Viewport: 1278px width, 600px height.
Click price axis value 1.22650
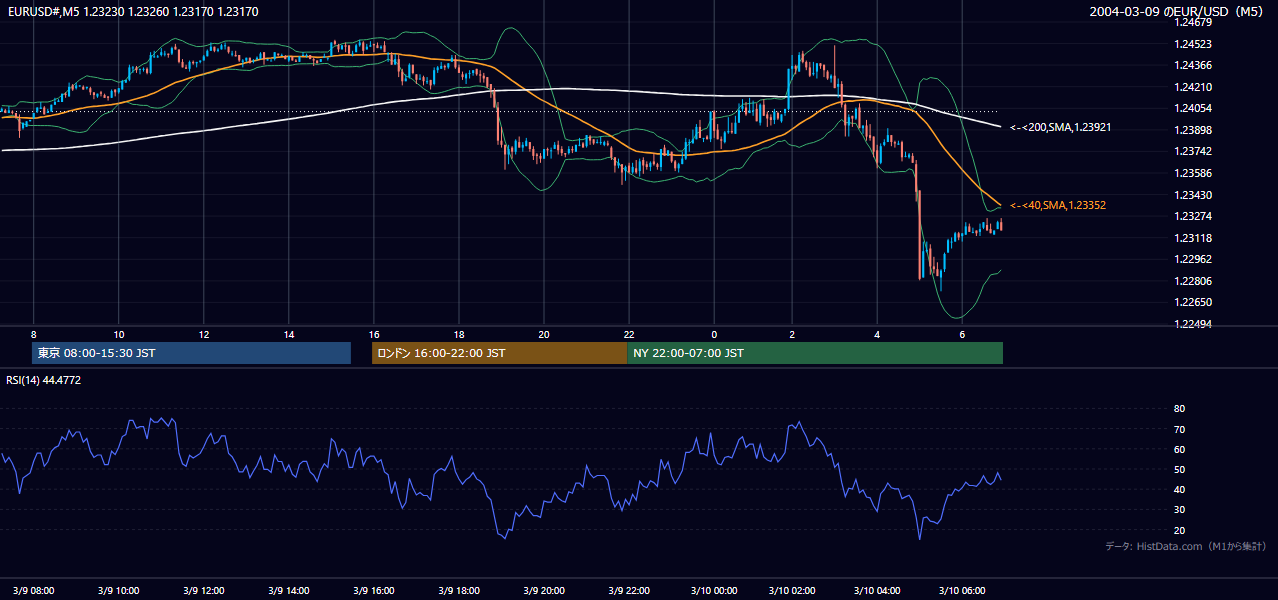coord(1195,302)
